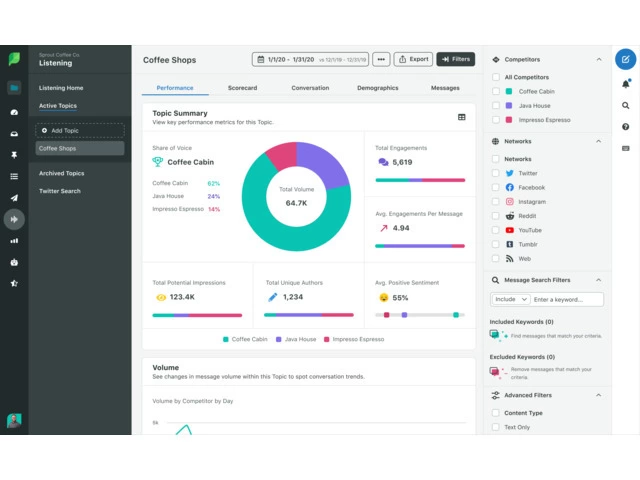Viewport: 640px width, 480px height.
Task: Check the Facebook network checkbox
Action: (496, 187)
